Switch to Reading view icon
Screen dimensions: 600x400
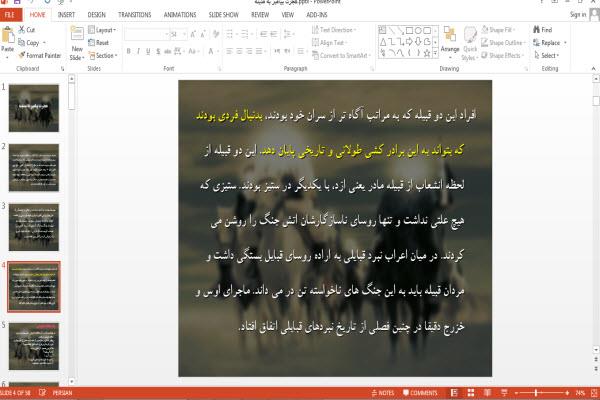pos(488,393)
